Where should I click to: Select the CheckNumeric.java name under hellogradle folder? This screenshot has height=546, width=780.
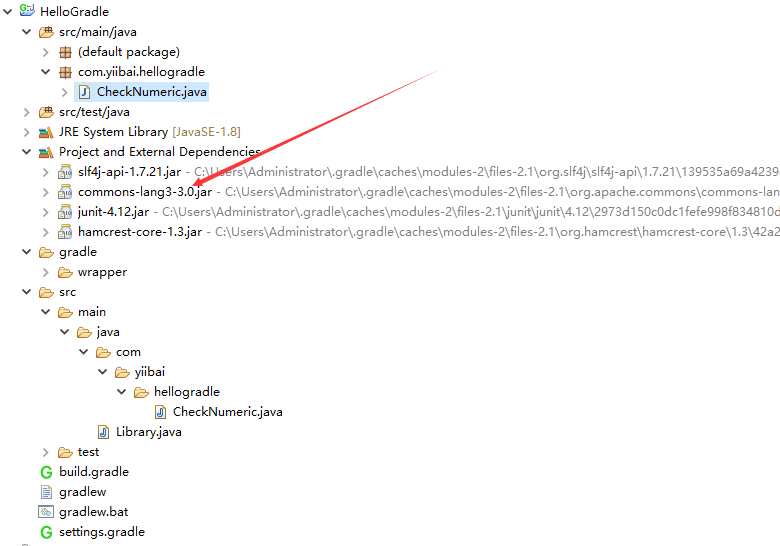coord(227,412)
